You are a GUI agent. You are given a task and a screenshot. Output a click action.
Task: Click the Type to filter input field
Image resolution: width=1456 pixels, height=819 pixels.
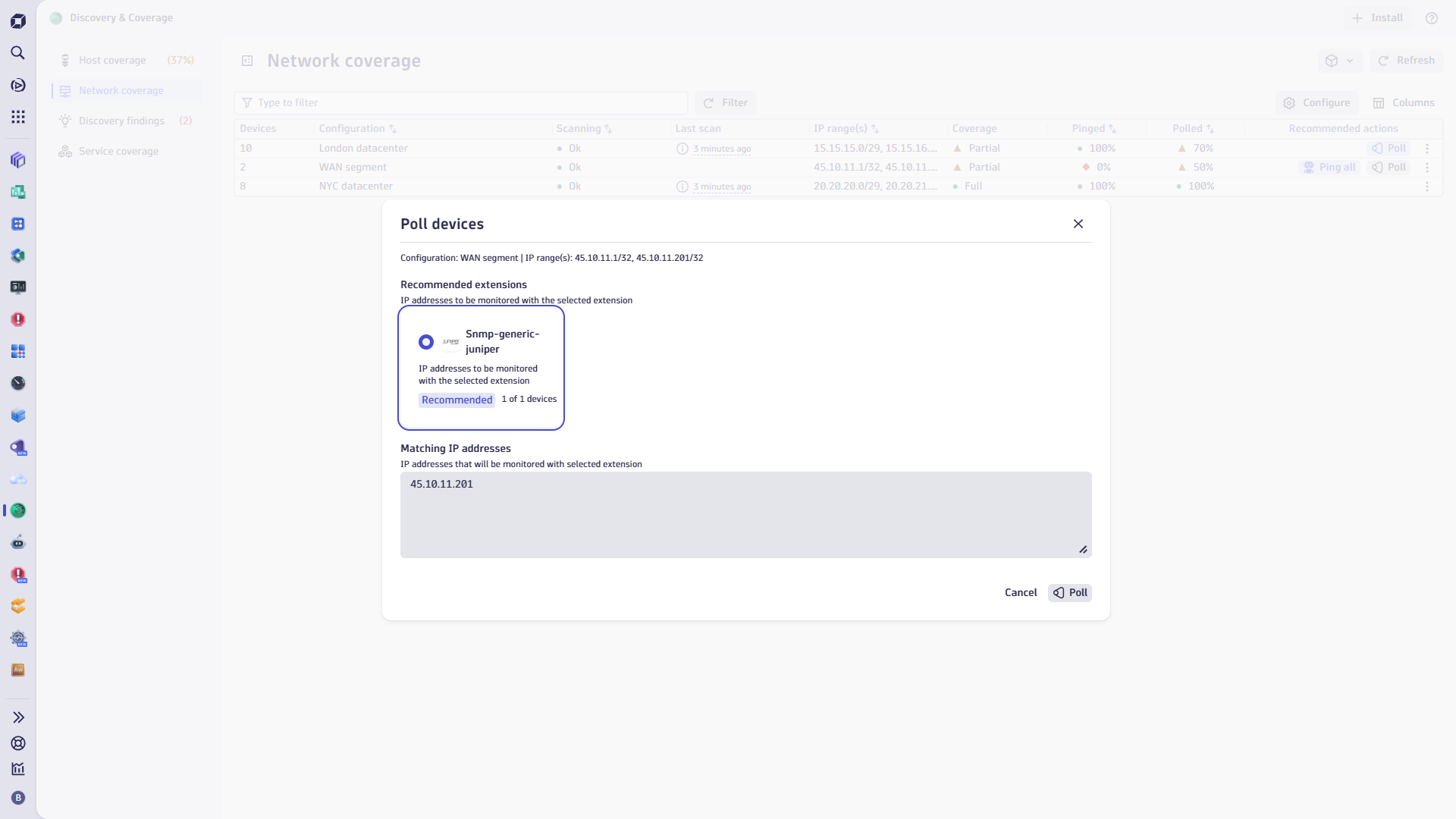[461, 103]
